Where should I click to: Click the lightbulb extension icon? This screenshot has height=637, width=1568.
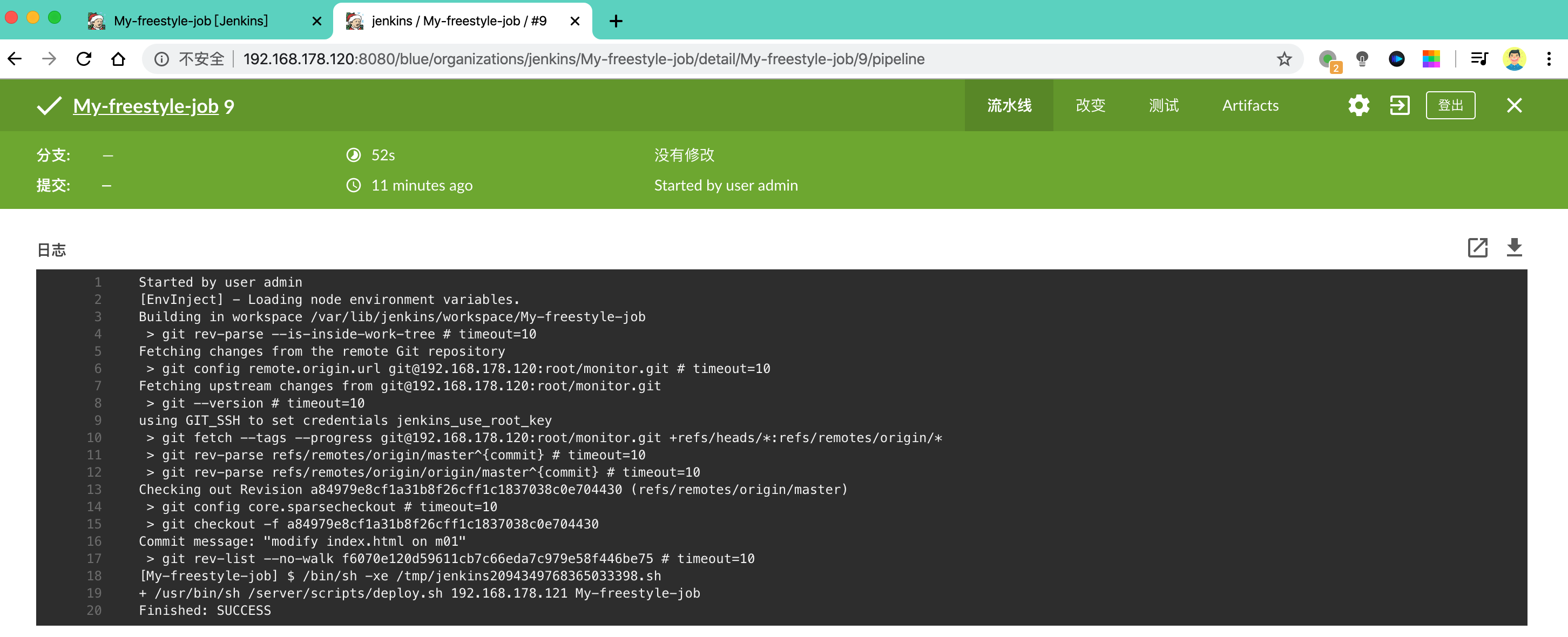1362,59
